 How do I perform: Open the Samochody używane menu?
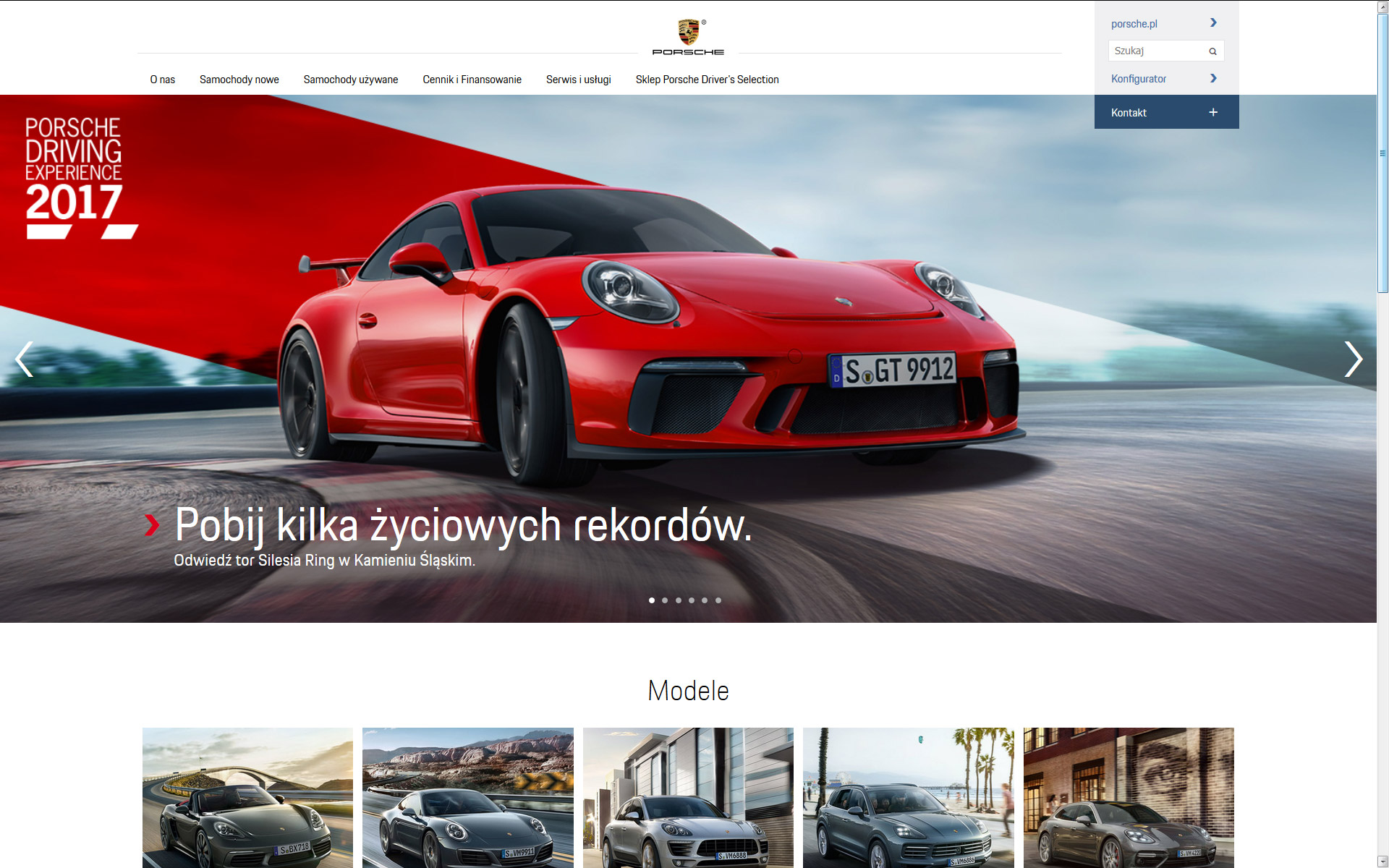pyautogui.click(x=351, y=80)
